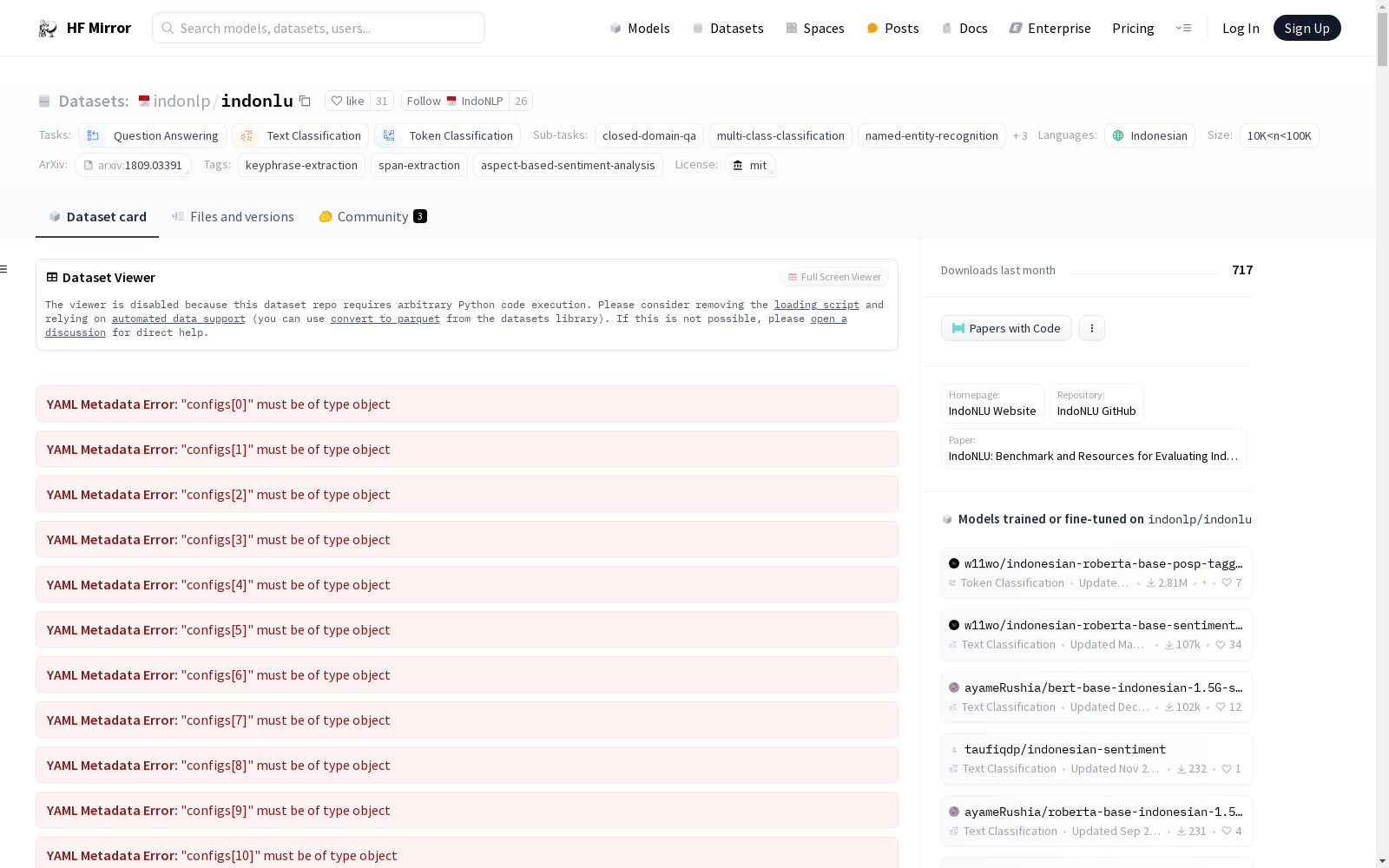Open Docs in the top navigation

click(964, 29)
